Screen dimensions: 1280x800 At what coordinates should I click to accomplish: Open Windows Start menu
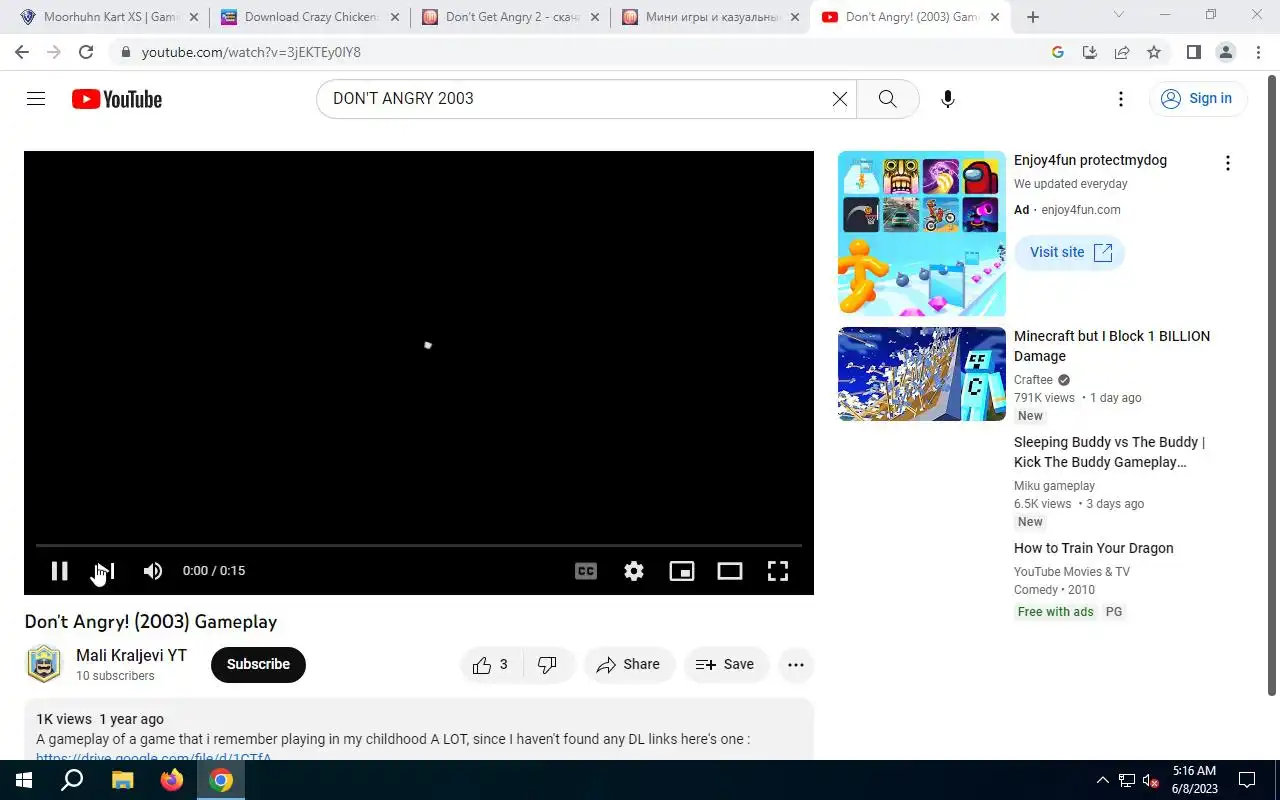tap(24, 780)
